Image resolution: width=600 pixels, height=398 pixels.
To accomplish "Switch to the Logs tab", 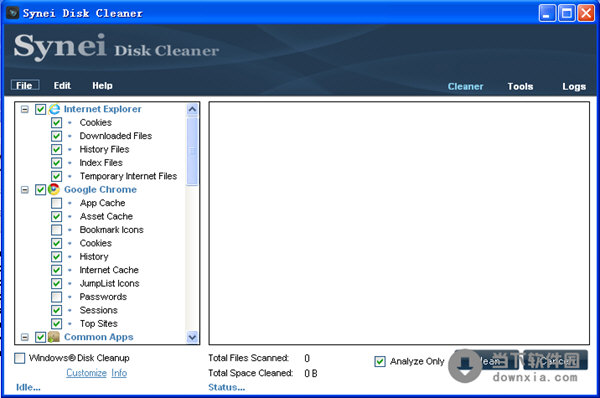I will tap(574, 86).
